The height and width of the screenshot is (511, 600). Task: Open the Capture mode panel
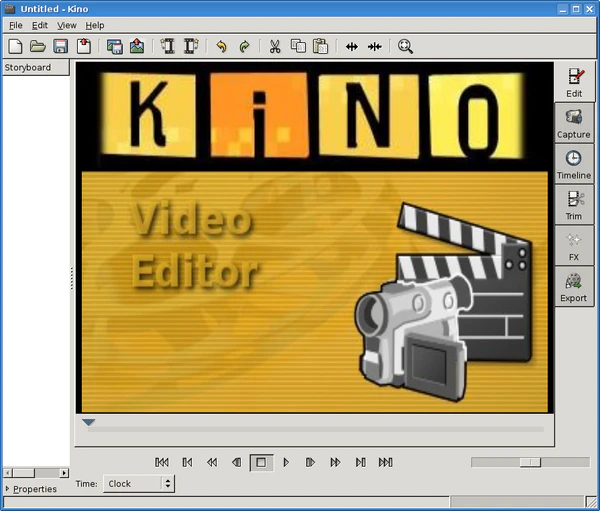coord(574,122)
